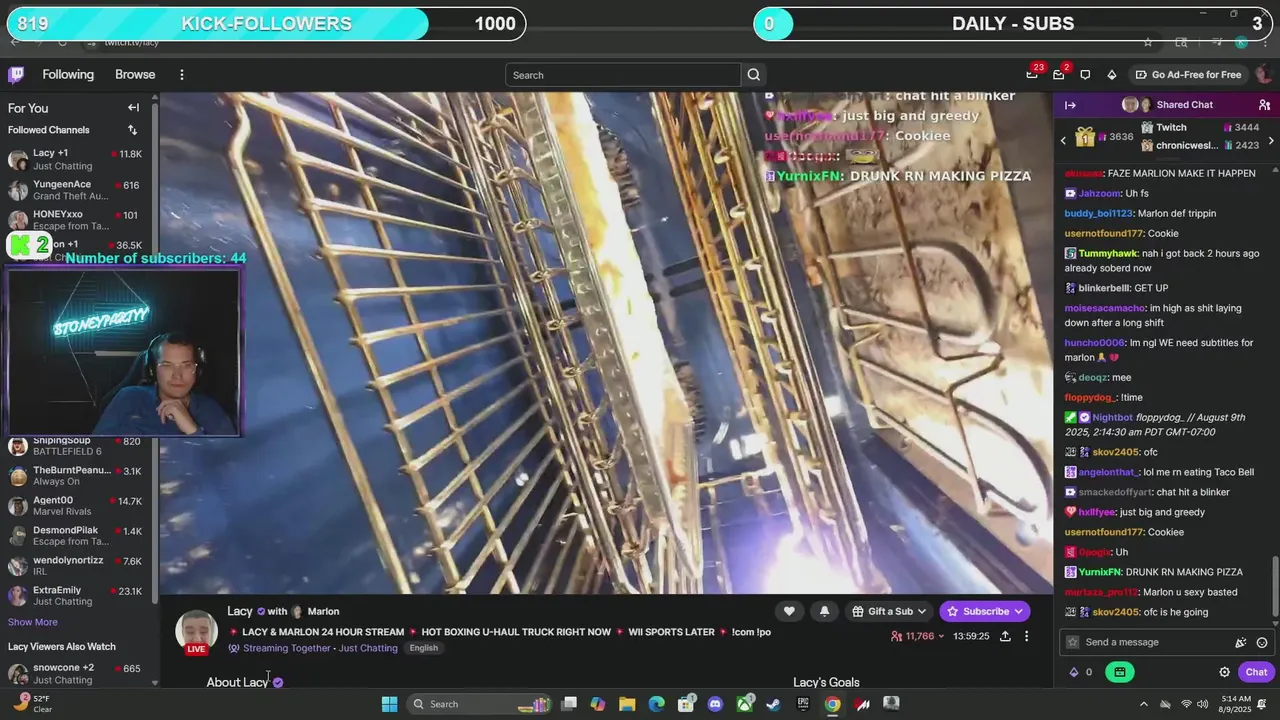
Task: Click the search magnifier button
Action: pyautogui.click(x=754, y=75)
